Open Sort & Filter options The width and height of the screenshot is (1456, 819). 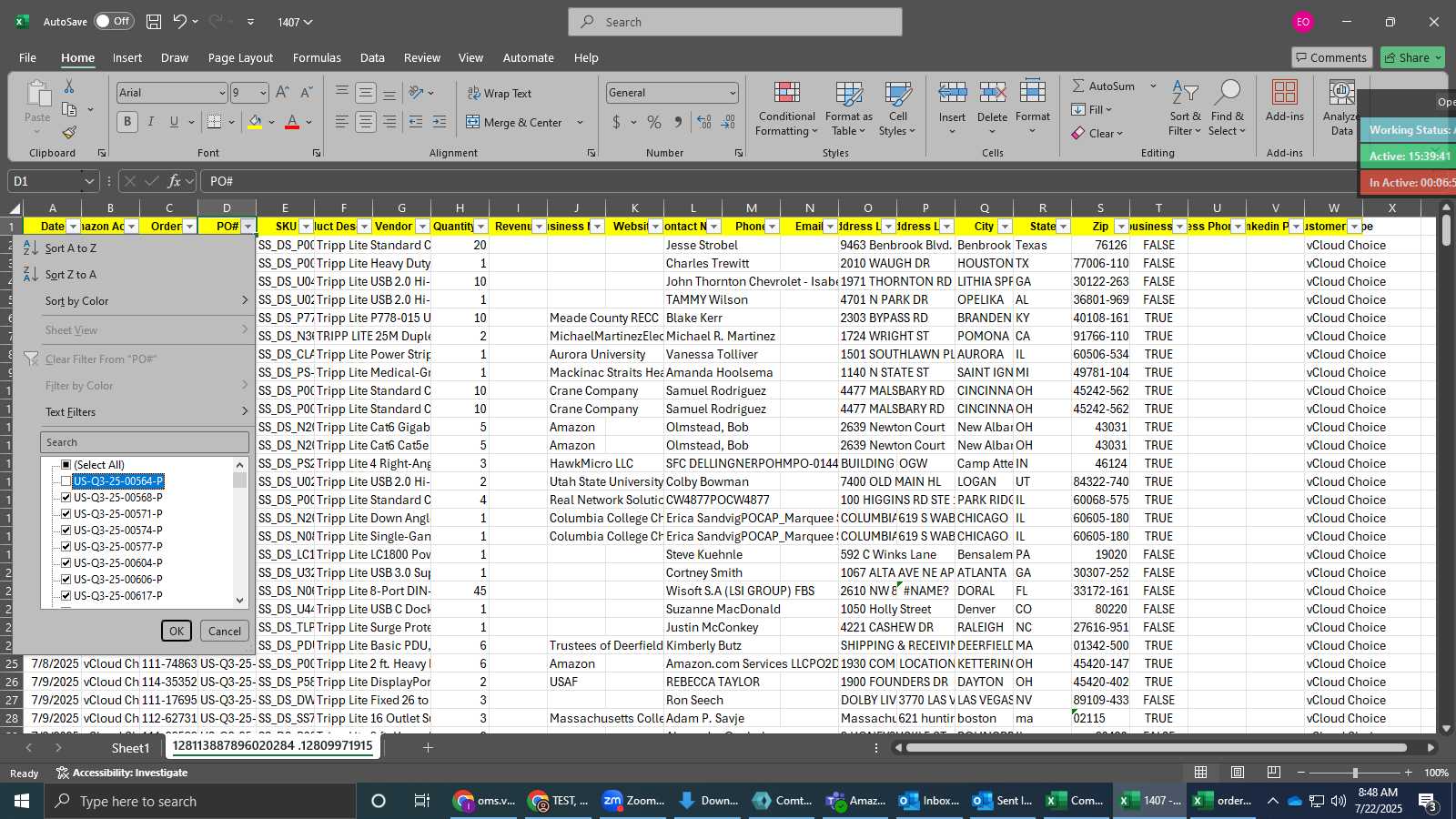tap(1185, 109)
